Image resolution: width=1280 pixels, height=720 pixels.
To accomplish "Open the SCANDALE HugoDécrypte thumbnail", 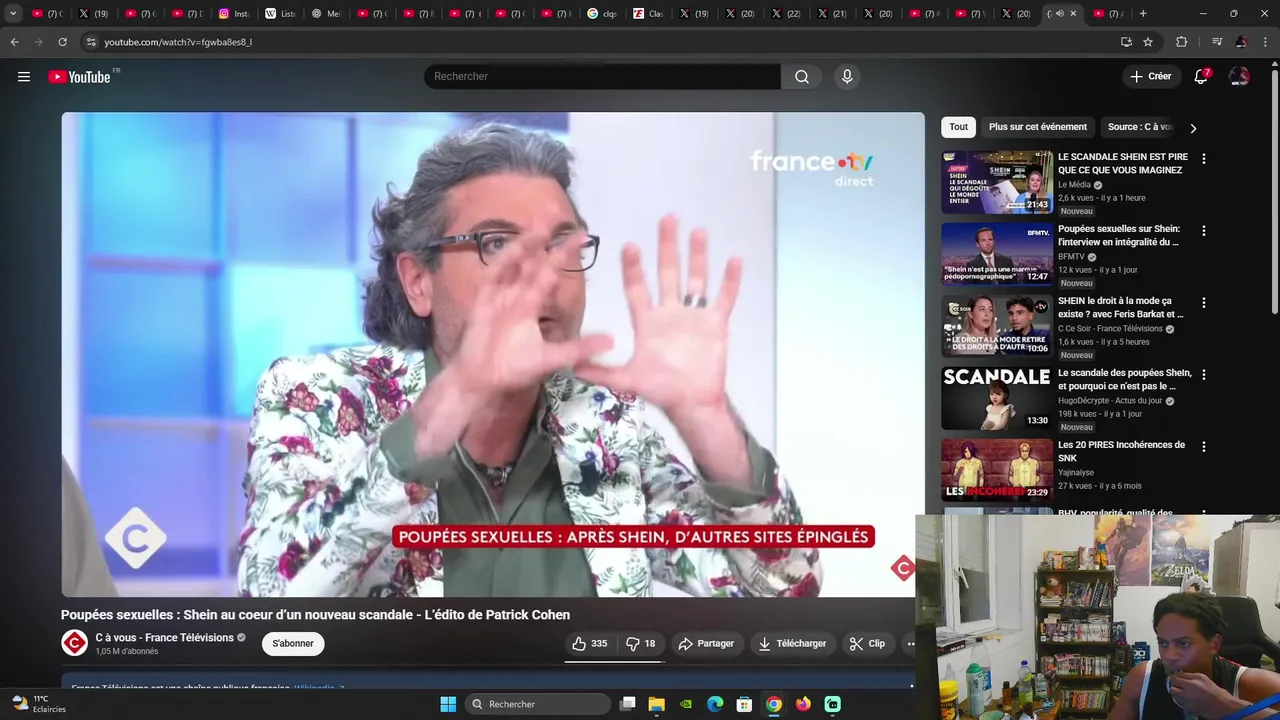I will point(997,398).
